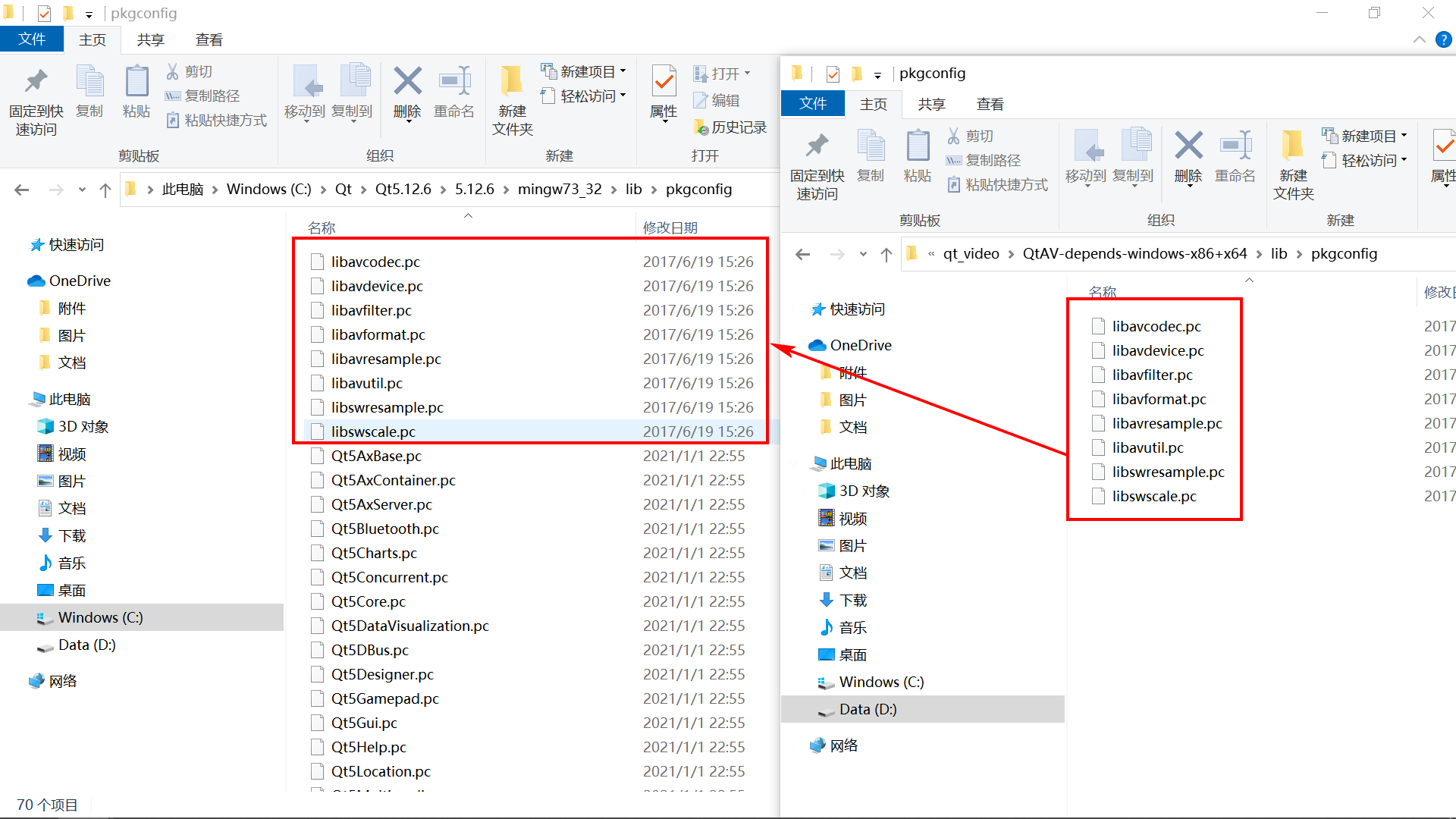Switch to the View (查看) tab in left window
1456x819 pixels.
tap(209, 39)
